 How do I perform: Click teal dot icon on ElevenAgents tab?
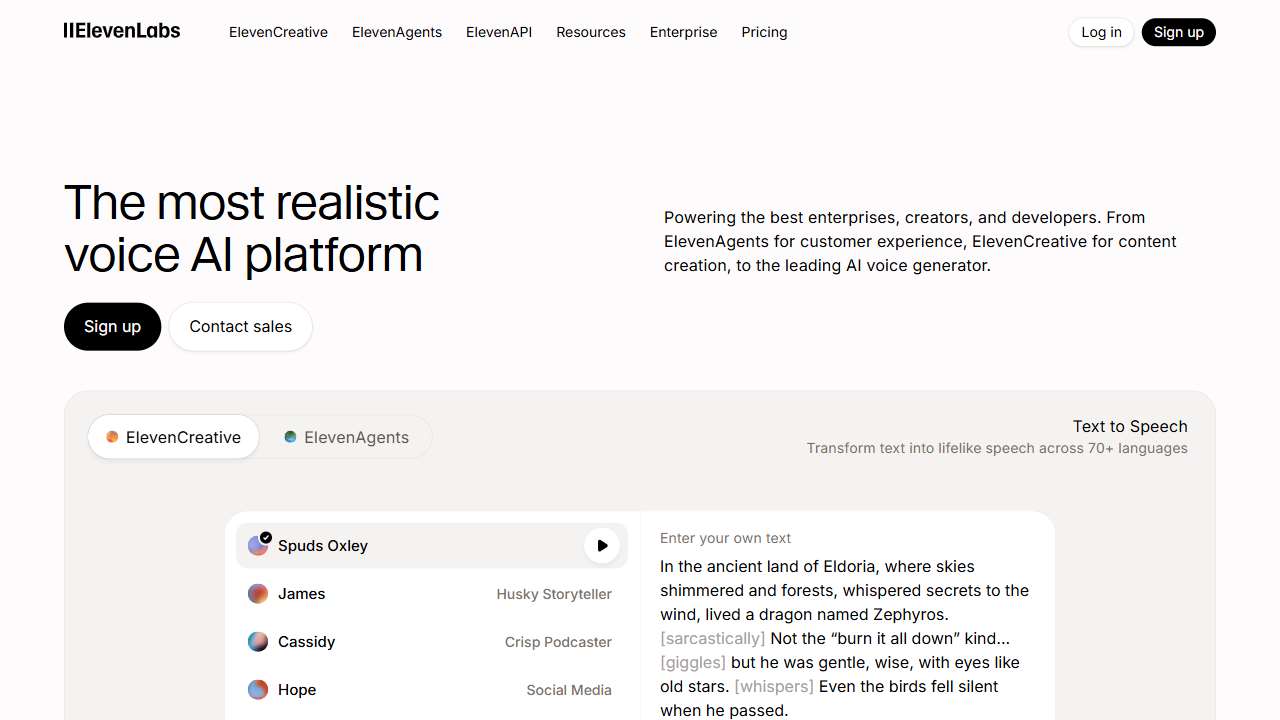pos(290,437)
